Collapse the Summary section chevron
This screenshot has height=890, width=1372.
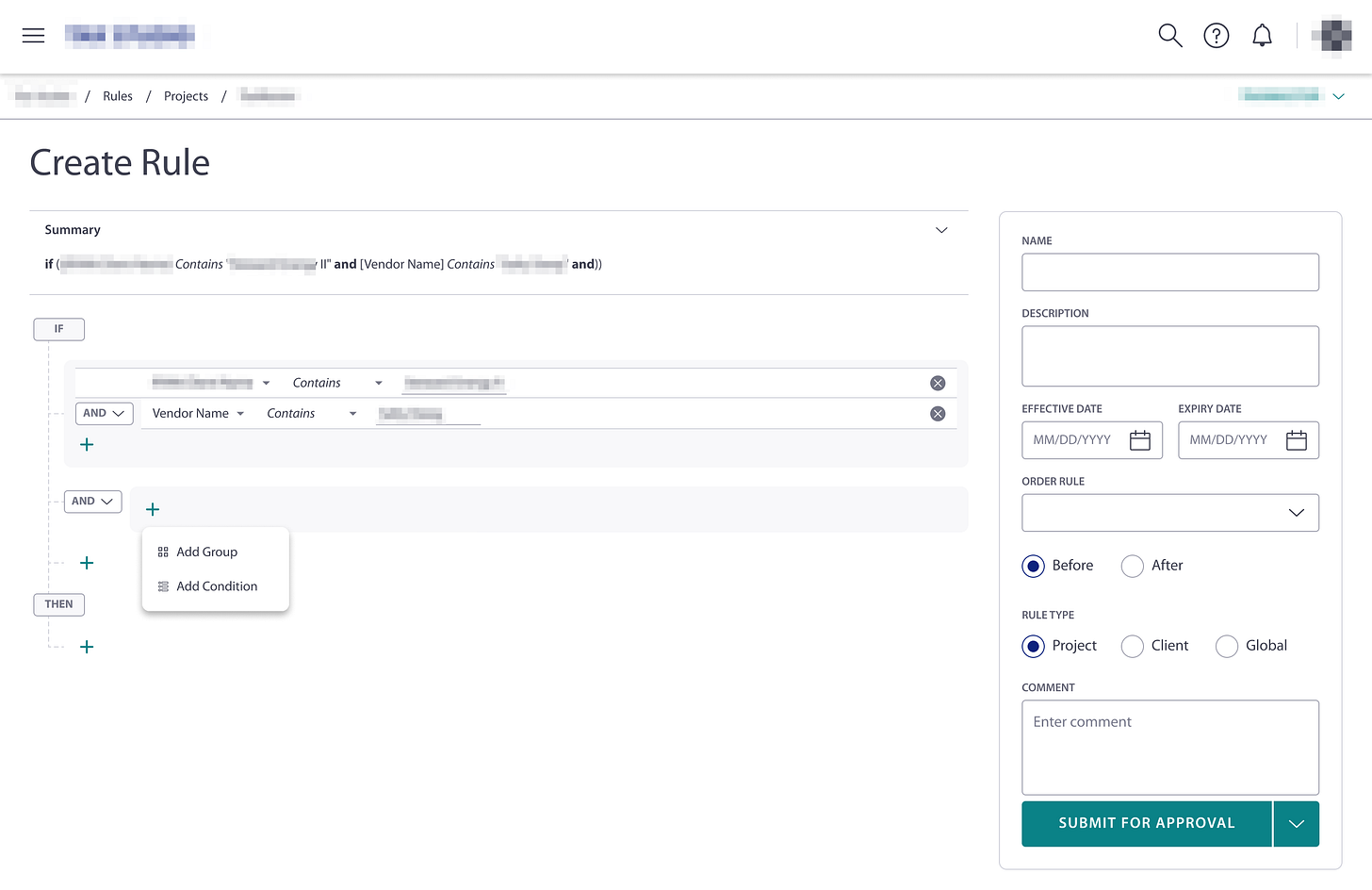click(940, 230)
